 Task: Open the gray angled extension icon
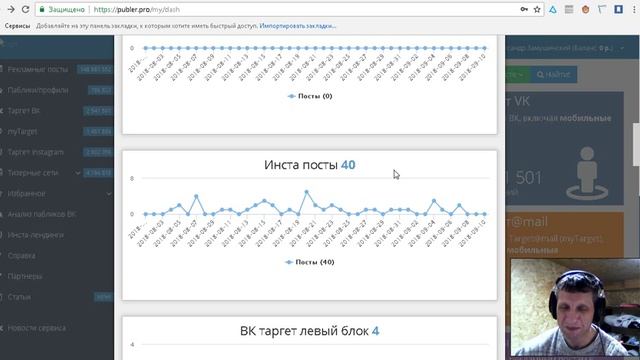(x=602, y=9)
